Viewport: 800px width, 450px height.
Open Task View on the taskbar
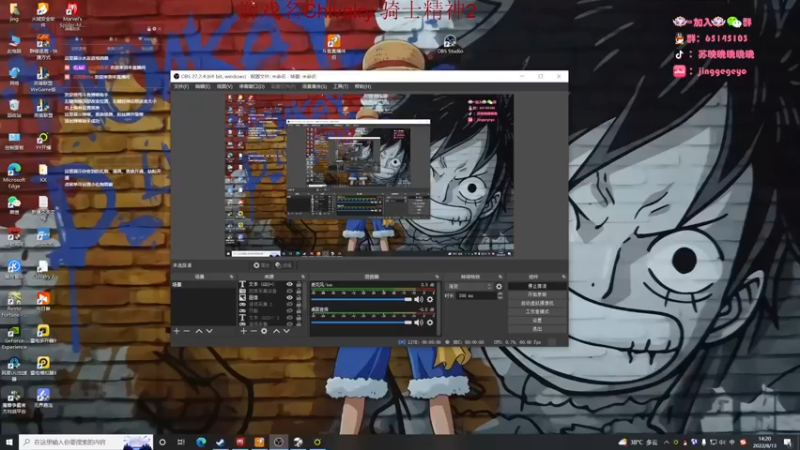pyautogui.click(x=181, y=442)
